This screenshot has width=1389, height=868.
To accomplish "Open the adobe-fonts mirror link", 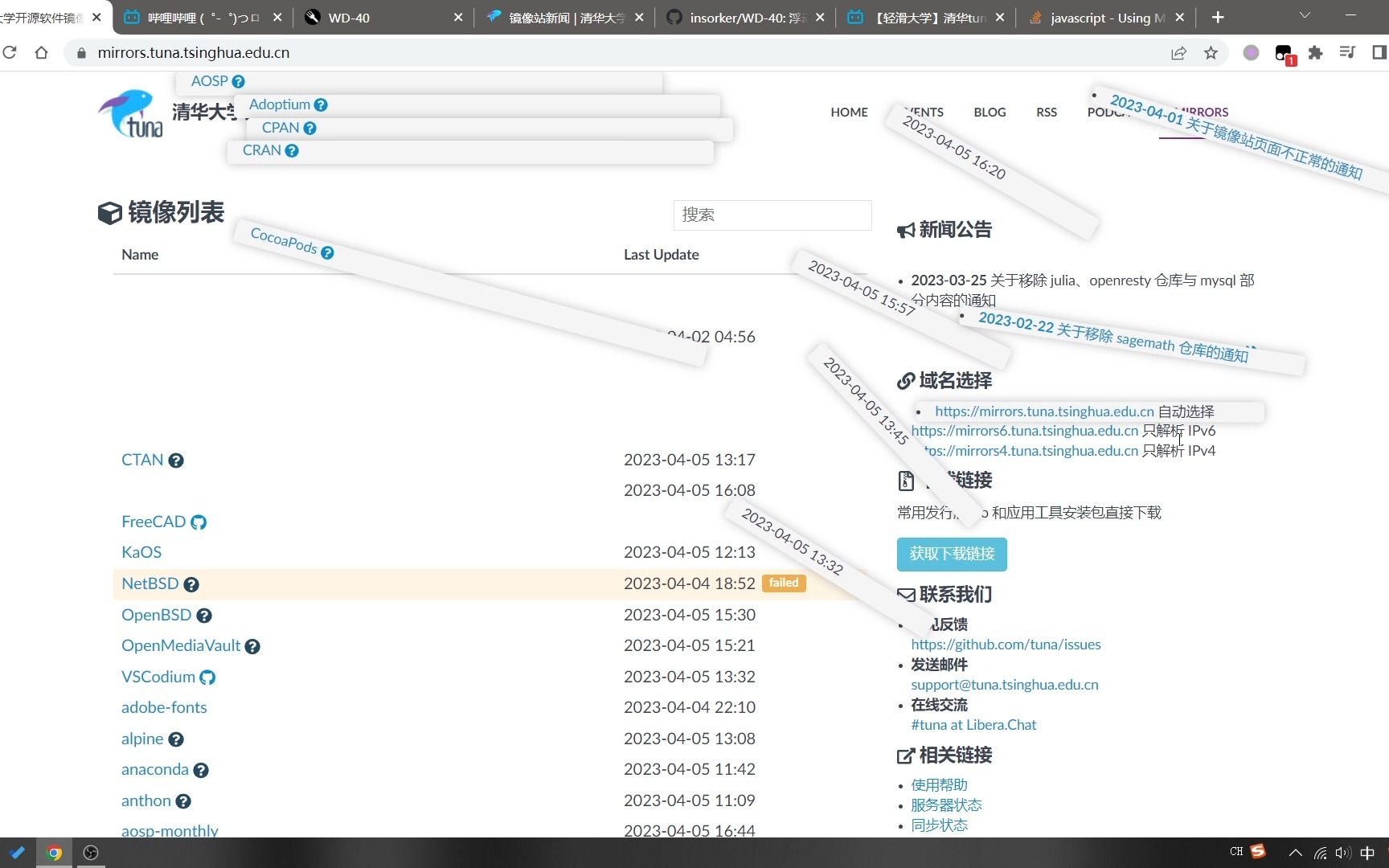I will tap(164, 708).
